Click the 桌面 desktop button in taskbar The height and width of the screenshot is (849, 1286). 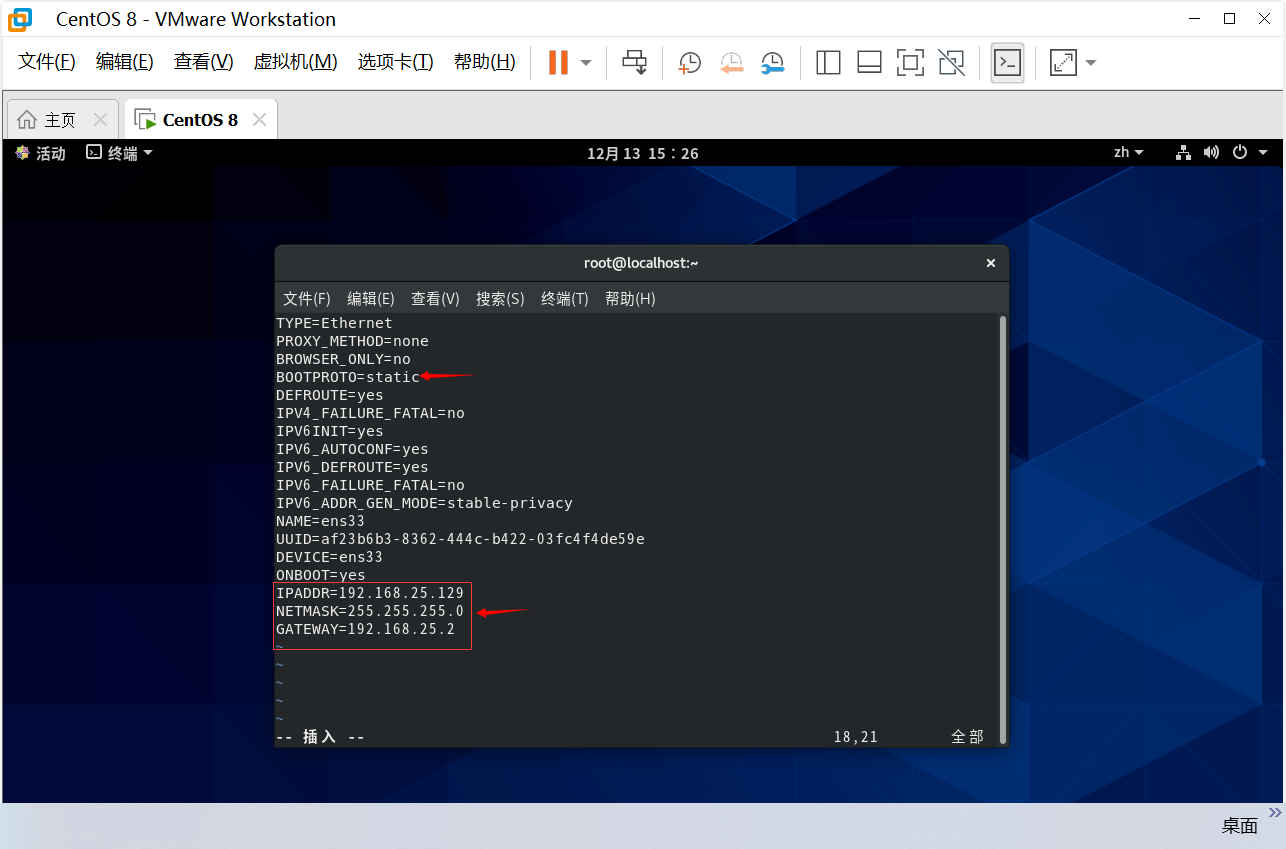tap(1239, 826)
